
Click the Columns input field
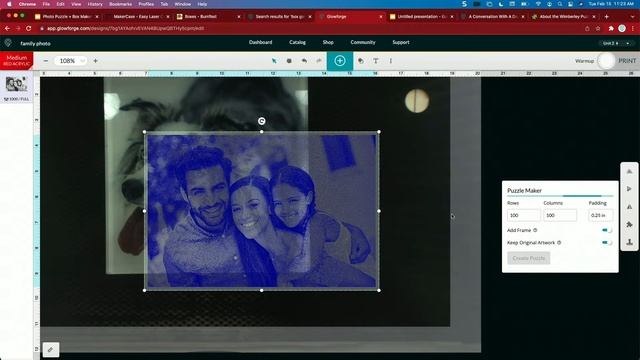coord(560,215)
